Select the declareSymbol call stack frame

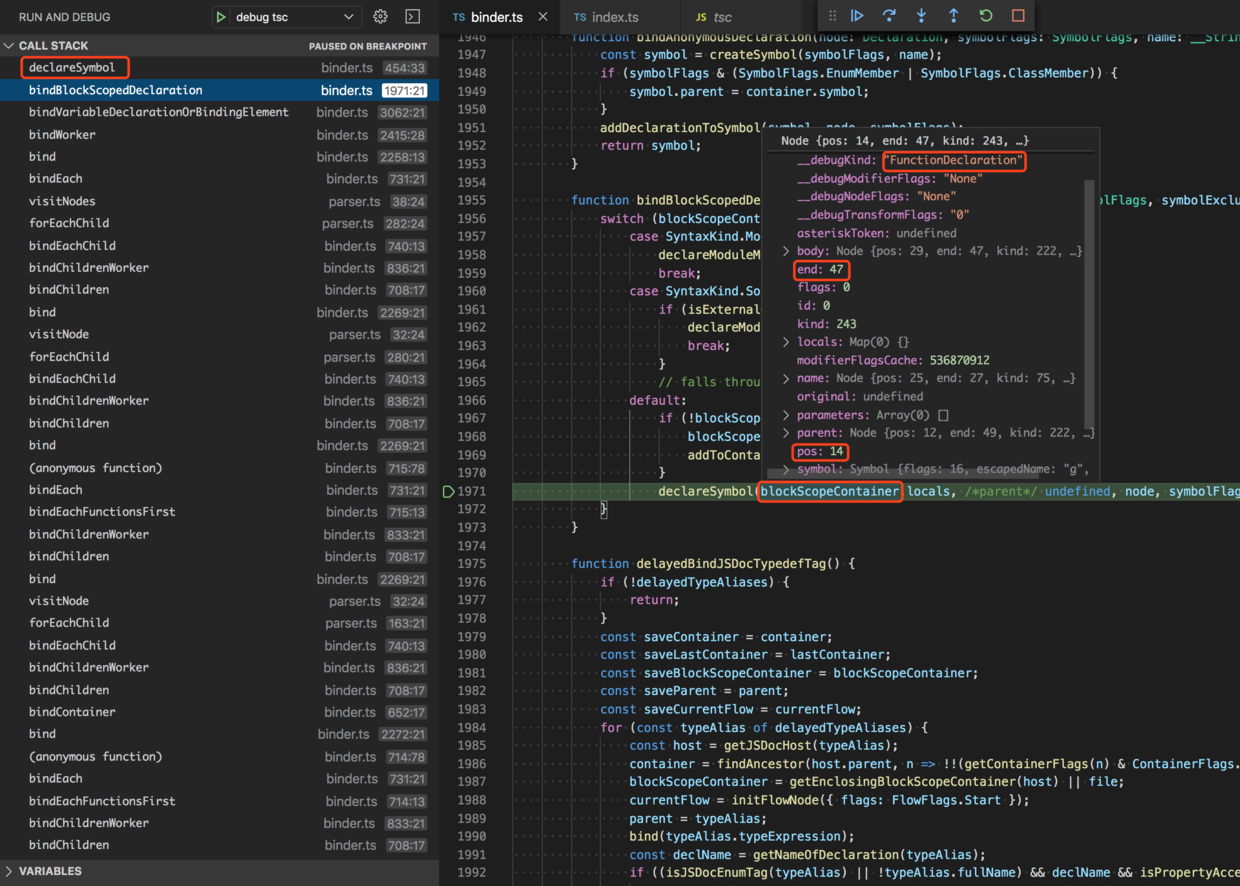click(x=73, y=68)
